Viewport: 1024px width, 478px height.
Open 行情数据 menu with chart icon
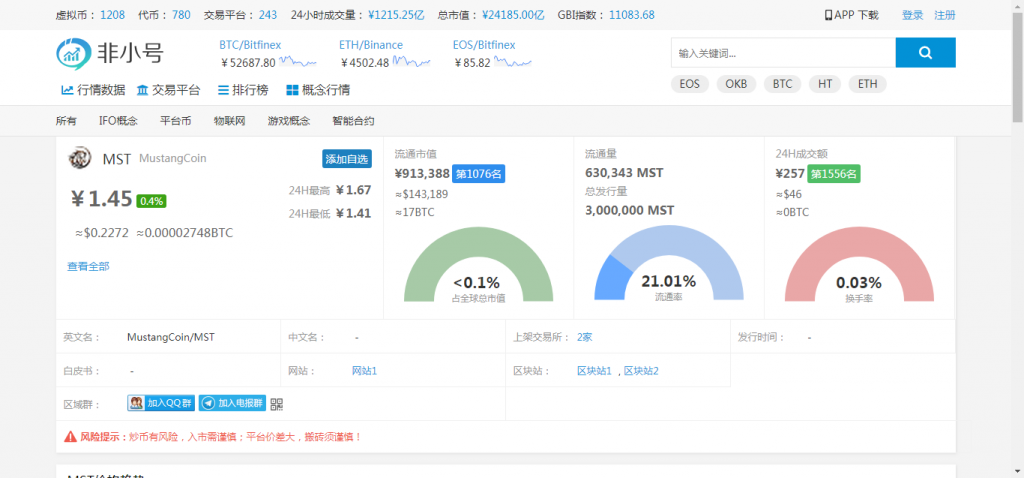[93, 90]
